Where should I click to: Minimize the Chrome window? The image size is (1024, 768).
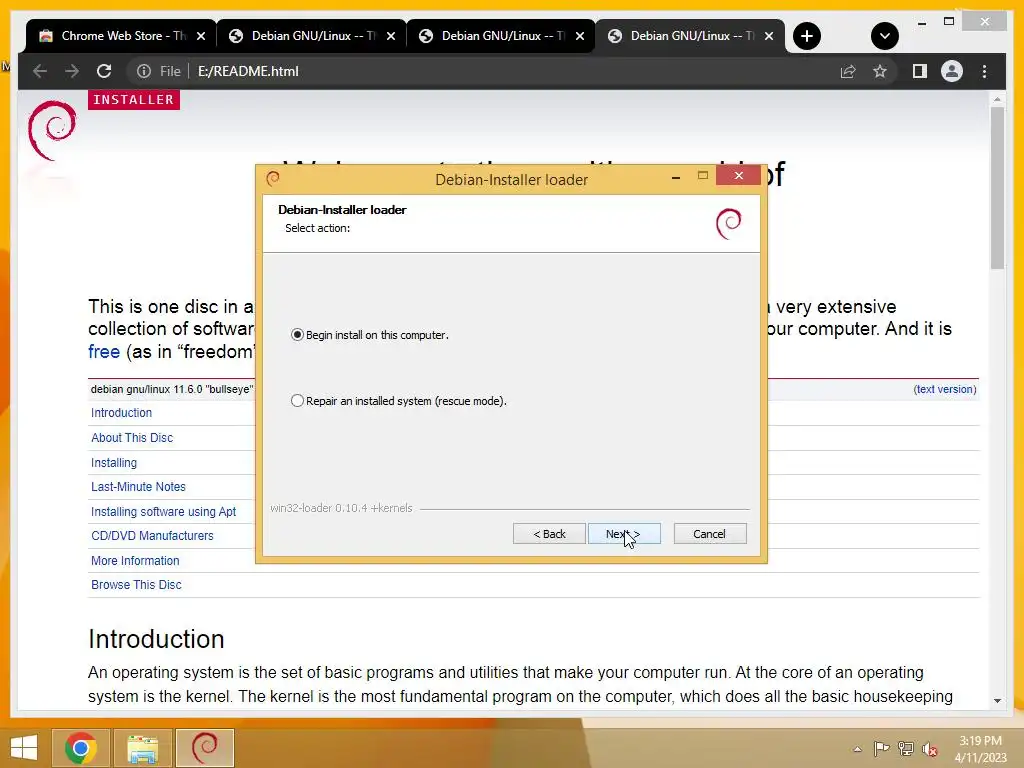(921, 22)
